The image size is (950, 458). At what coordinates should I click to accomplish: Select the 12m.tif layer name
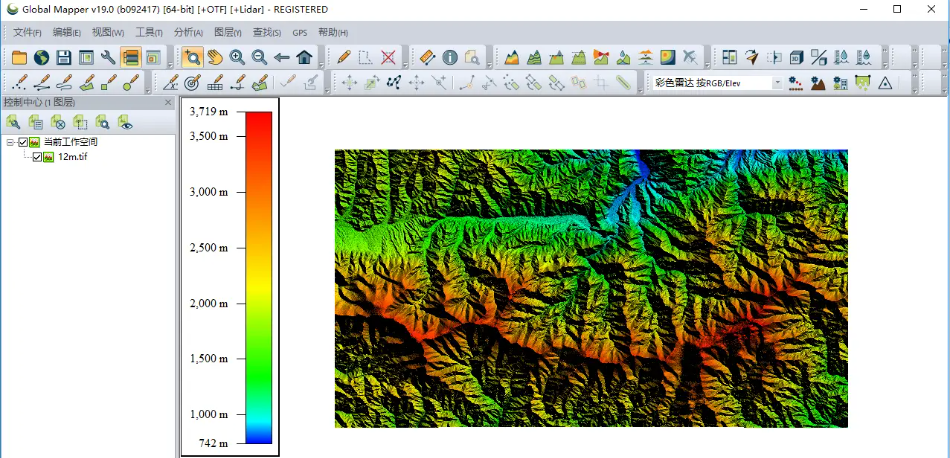pyautogui.click(x=72, y=157)
